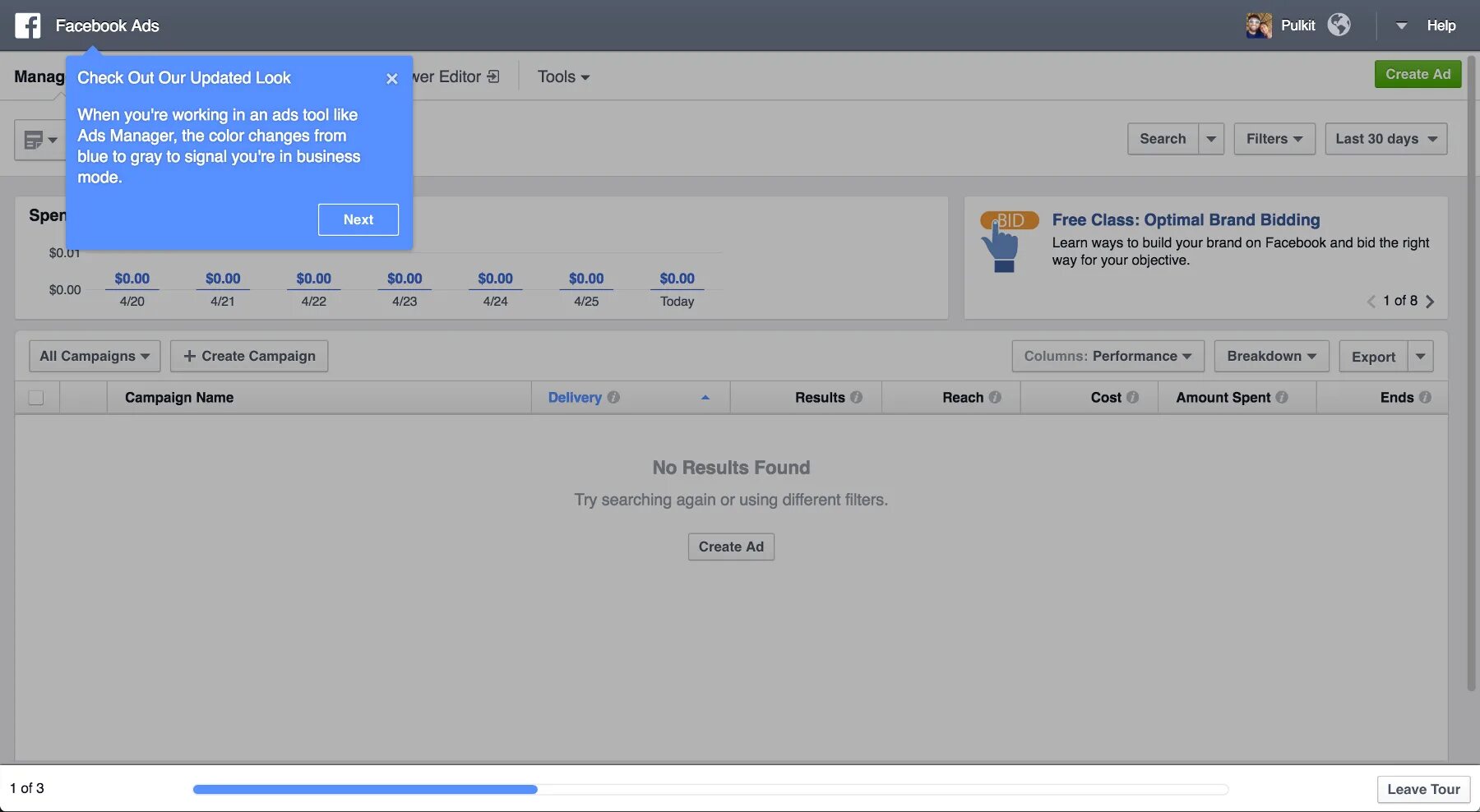Open Free Class: Optimal Brand Bidding link
Viewport: 1480px width, 812px height.
click(x=1186, y=219)
